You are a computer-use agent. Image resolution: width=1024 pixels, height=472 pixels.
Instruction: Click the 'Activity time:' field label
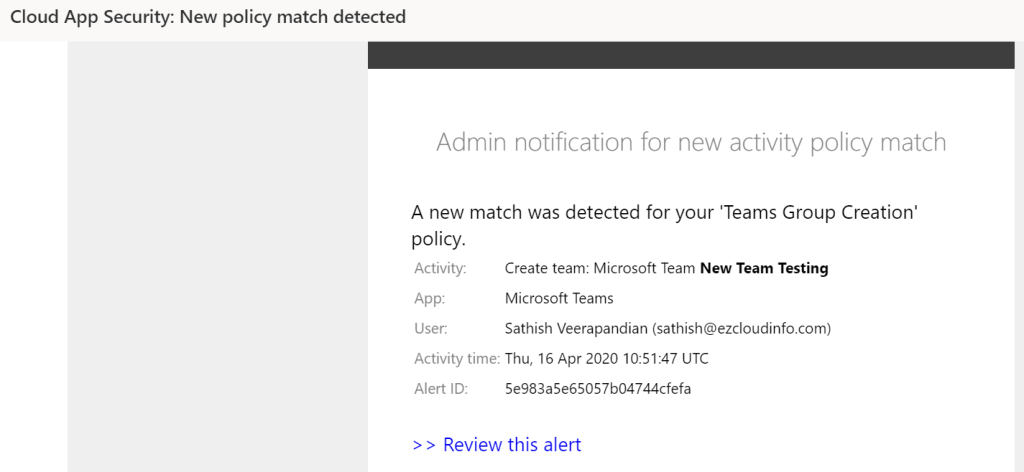[456, 358]
